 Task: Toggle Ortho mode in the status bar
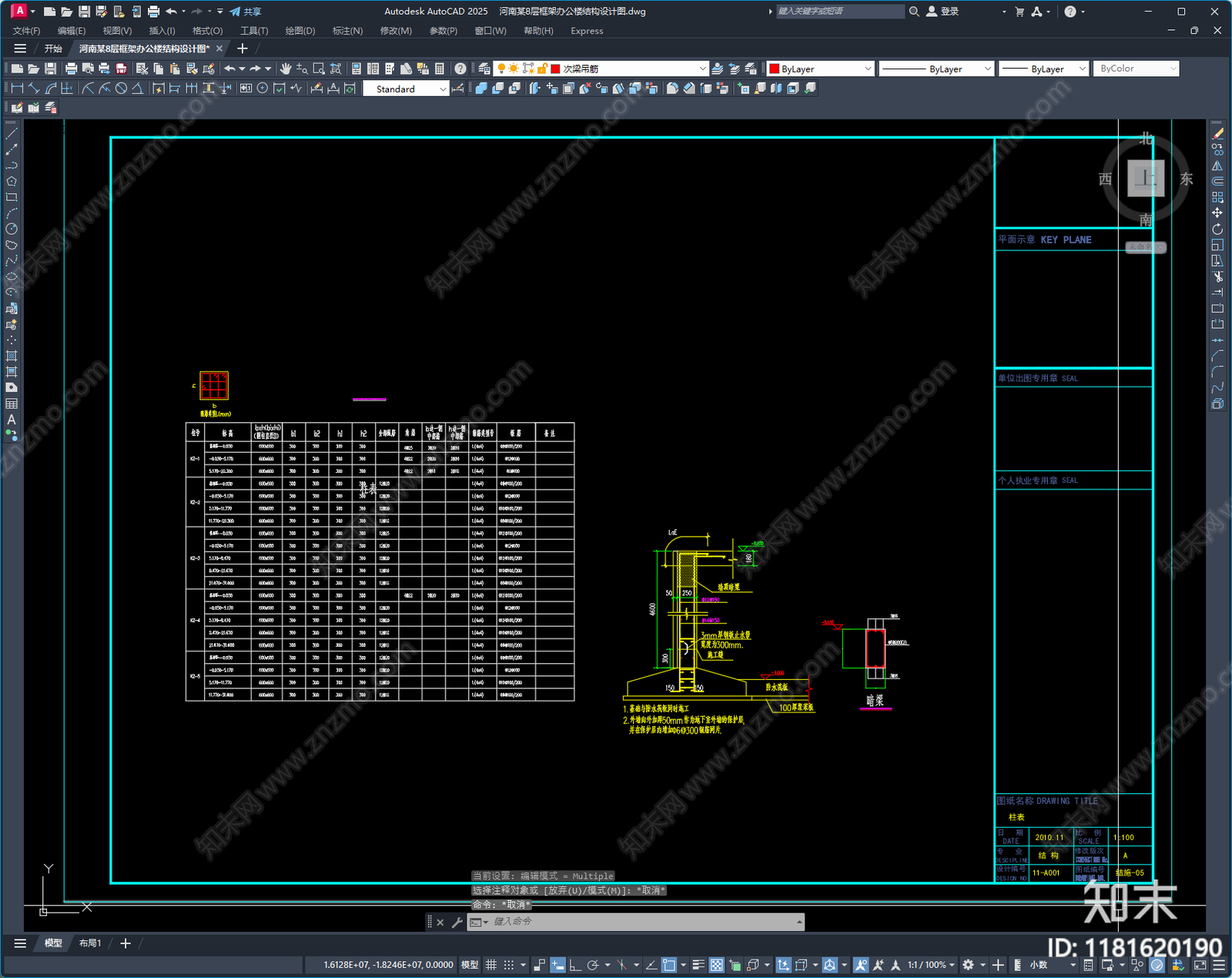(574, 965)
